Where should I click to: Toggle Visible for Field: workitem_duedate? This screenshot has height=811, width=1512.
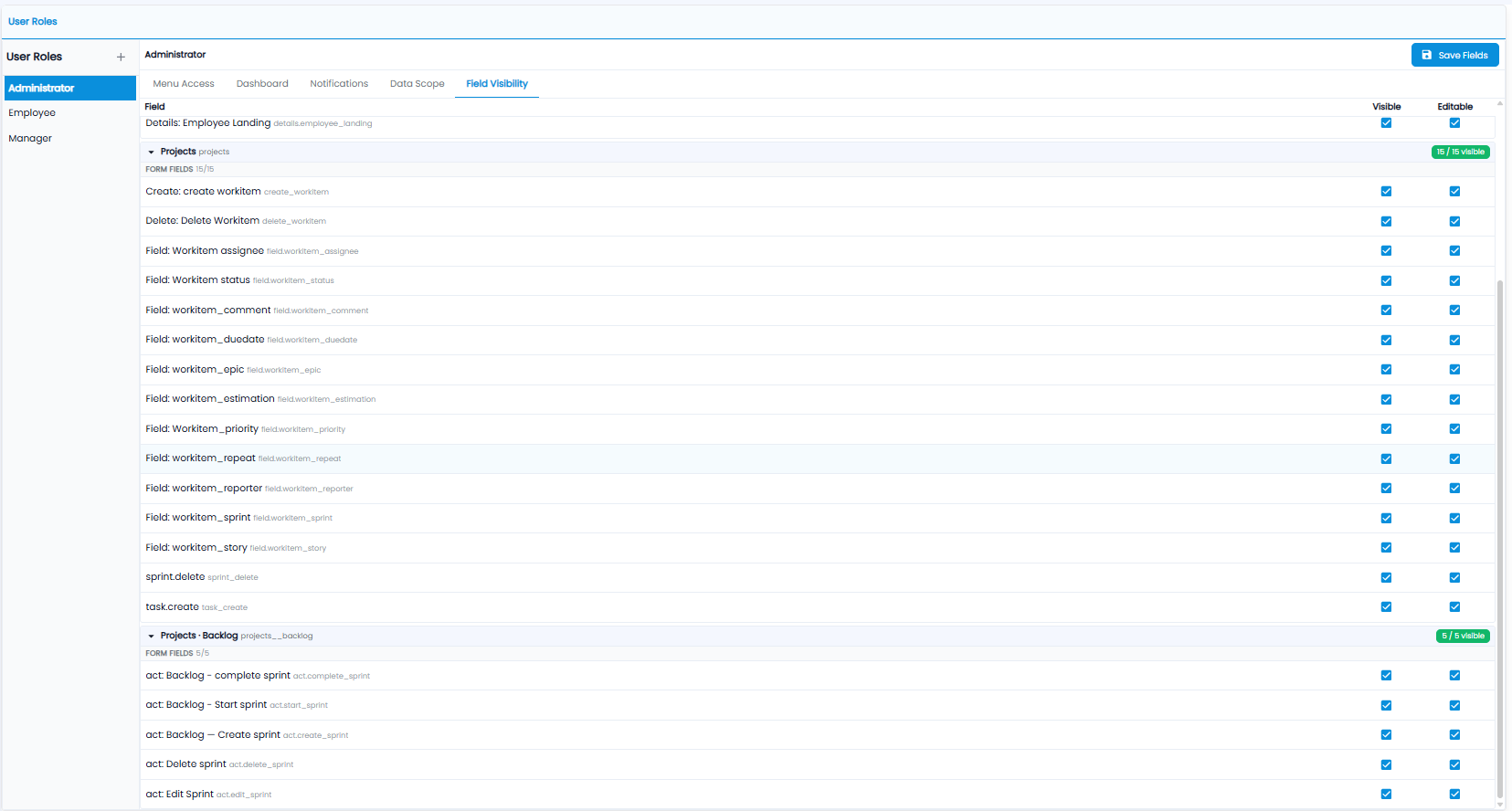[1386, 340]
